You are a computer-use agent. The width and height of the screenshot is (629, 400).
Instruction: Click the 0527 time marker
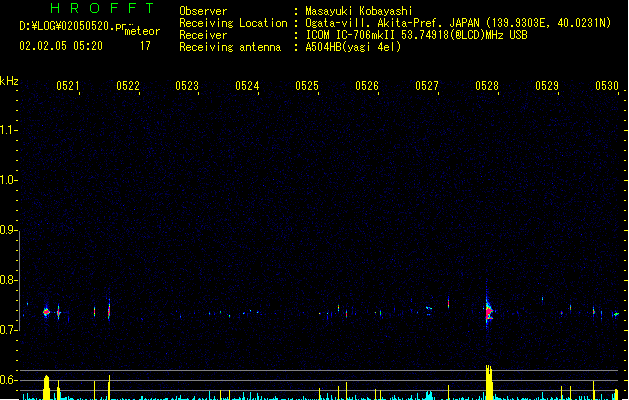427,86
